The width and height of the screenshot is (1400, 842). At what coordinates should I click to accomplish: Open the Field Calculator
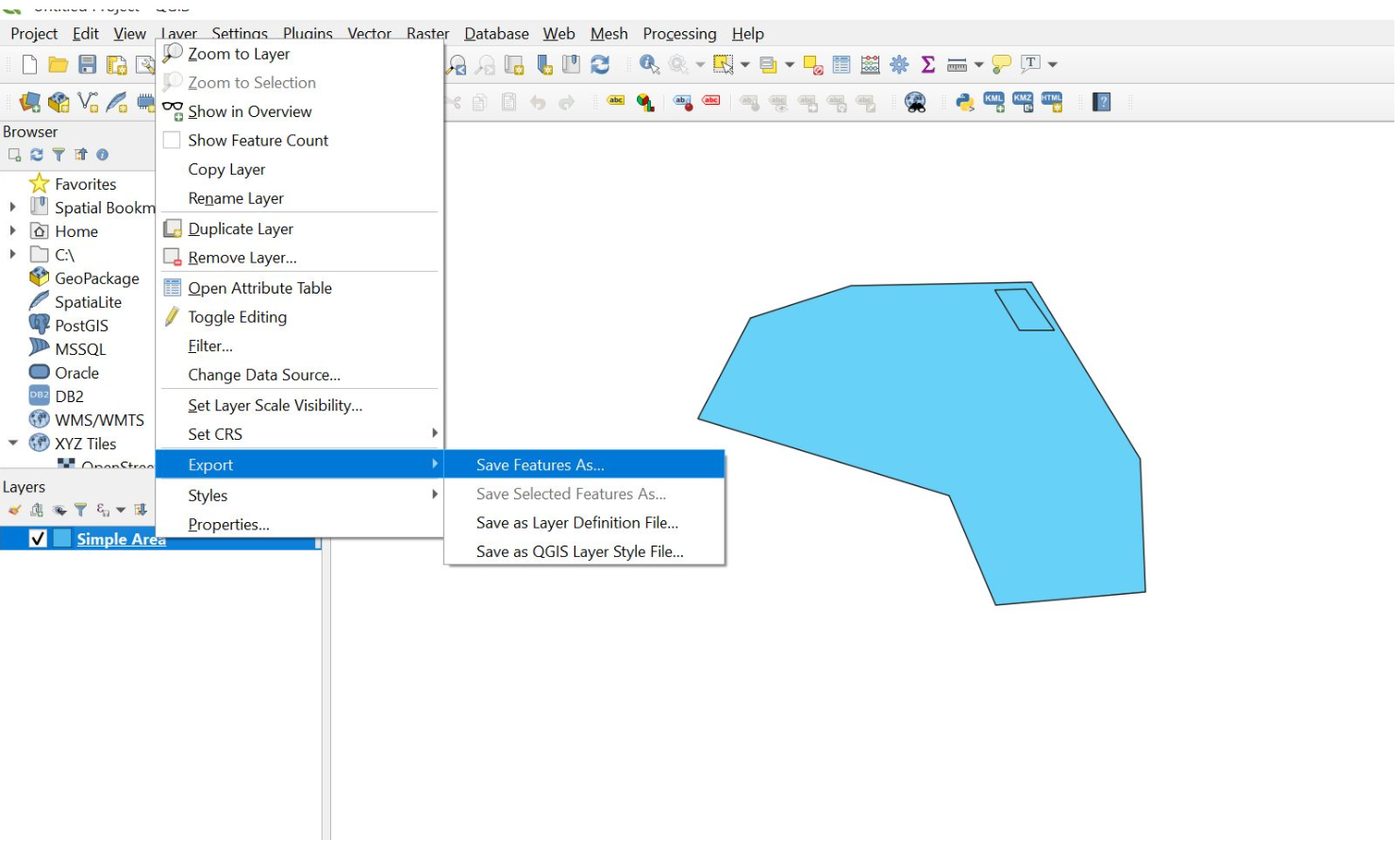click(x=870, y=64)
